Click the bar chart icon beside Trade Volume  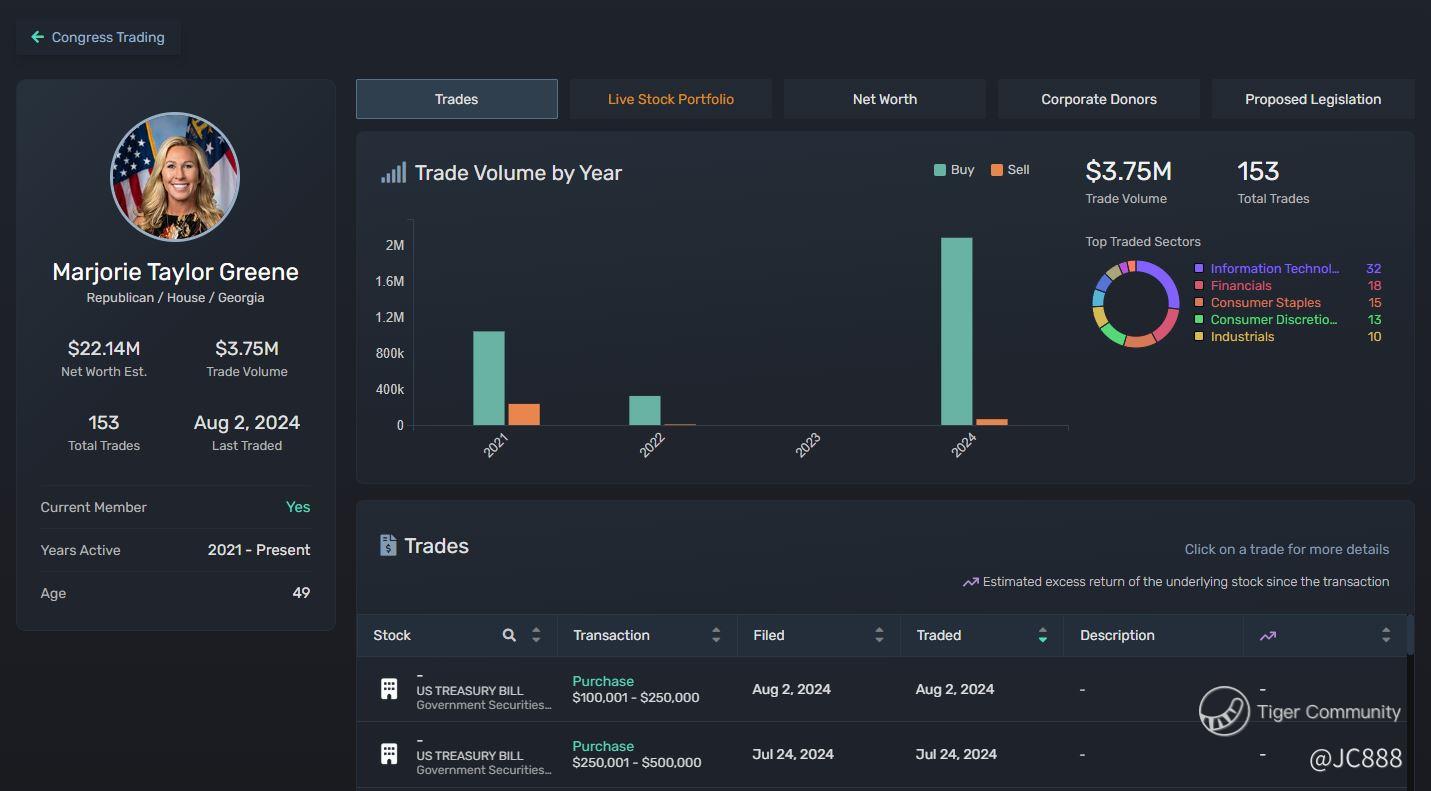click(x=393, y=173)
